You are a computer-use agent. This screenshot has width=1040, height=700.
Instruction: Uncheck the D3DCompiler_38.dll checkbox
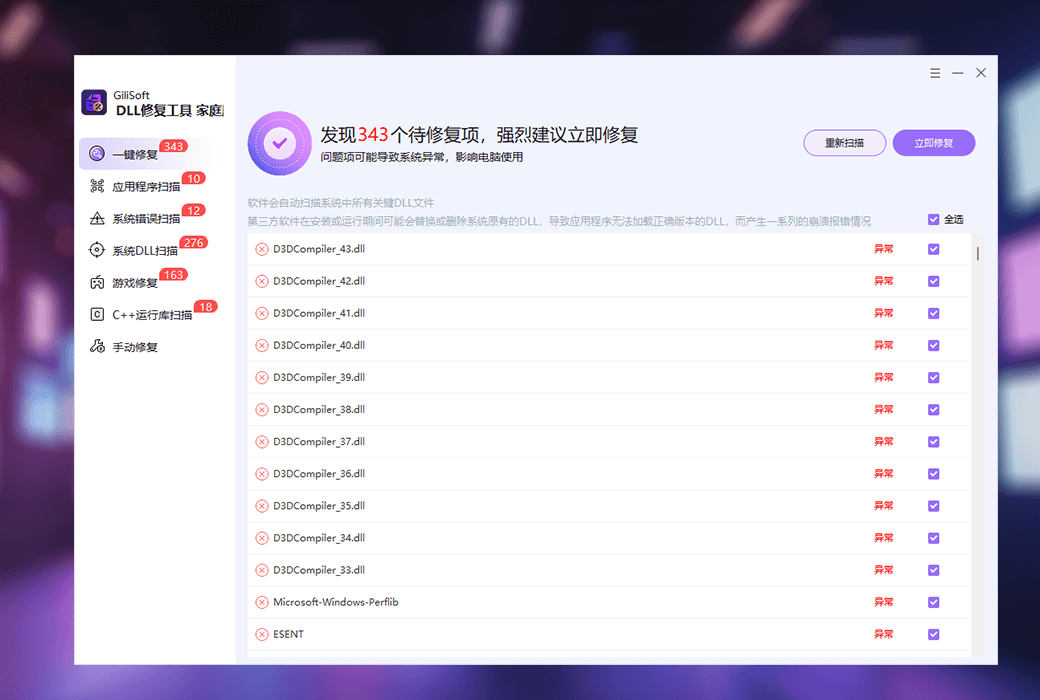934,410
